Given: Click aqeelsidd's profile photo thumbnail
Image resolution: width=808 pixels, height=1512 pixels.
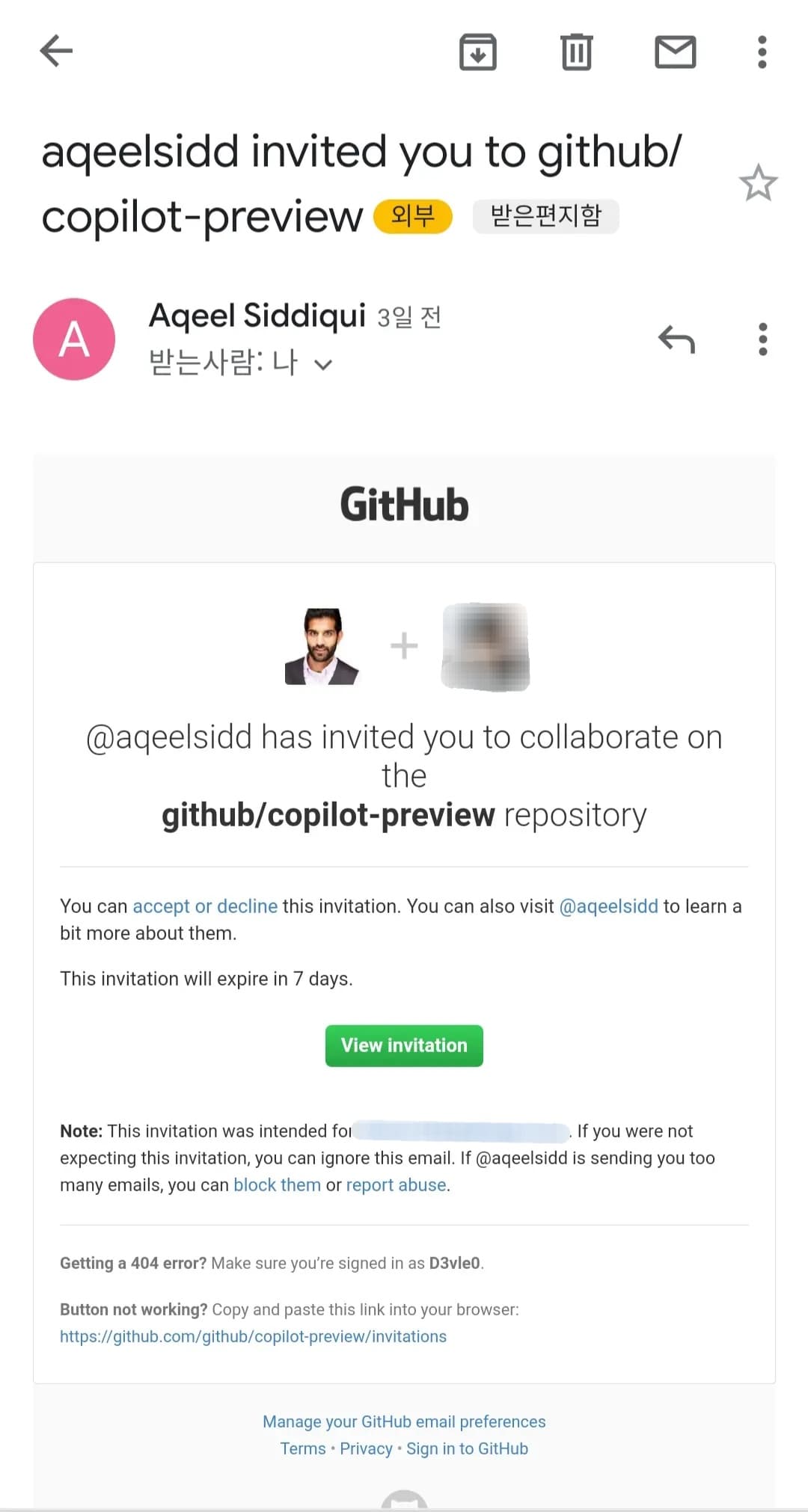Looking at the screenshot, I should (322, 646).
